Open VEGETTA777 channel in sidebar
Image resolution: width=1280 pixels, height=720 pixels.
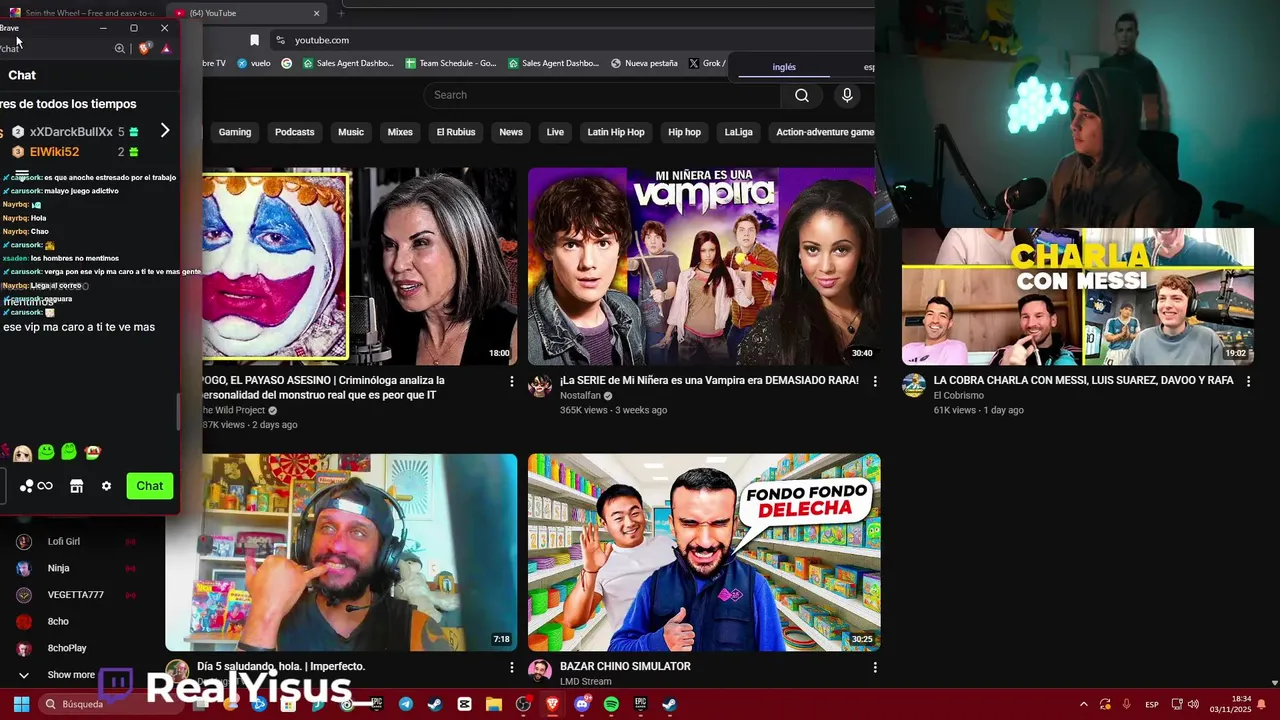pos(75,595)
